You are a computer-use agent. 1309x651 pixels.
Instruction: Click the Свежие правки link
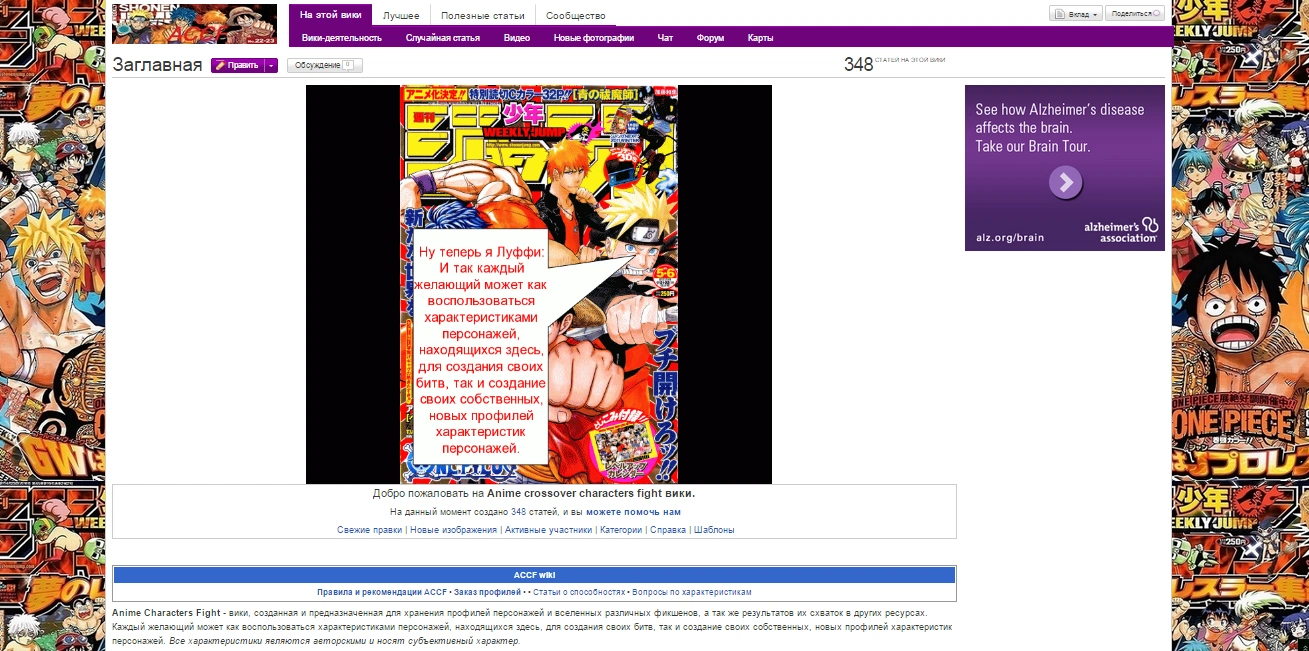click(369, 530)
